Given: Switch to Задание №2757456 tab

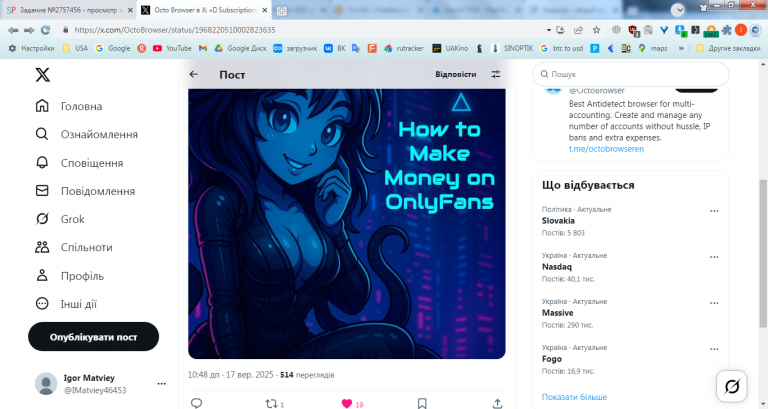Looking at the screenshot, I should (x=69, y=10).
